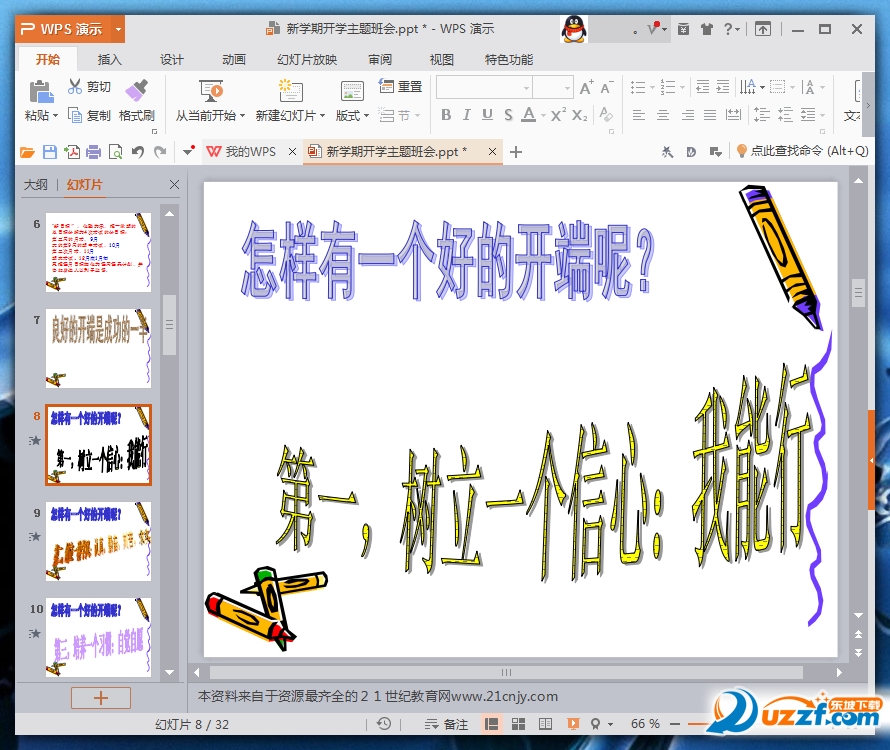The height and width of the screenshot is (750, 890).
Task: Open new document tab with plus
Action: pos(515,152)
